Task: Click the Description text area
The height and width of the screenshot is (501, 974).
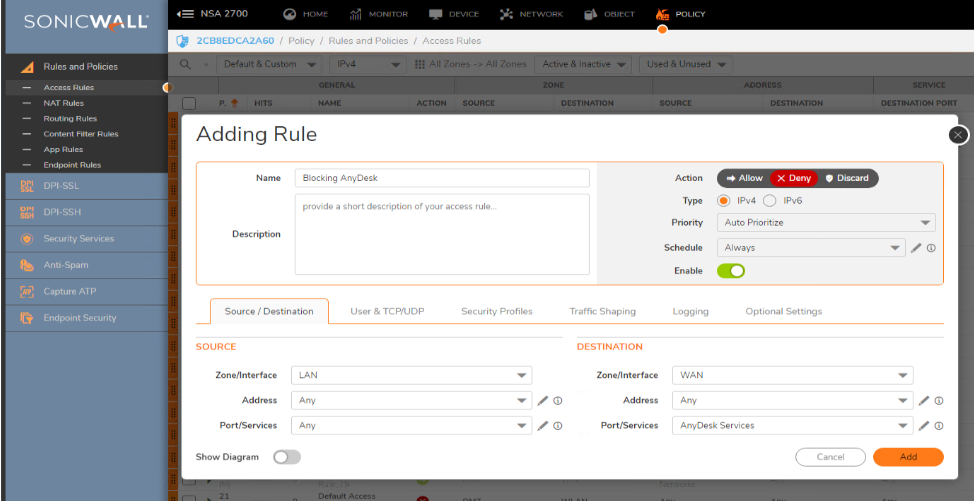Action: click(441, 234)
